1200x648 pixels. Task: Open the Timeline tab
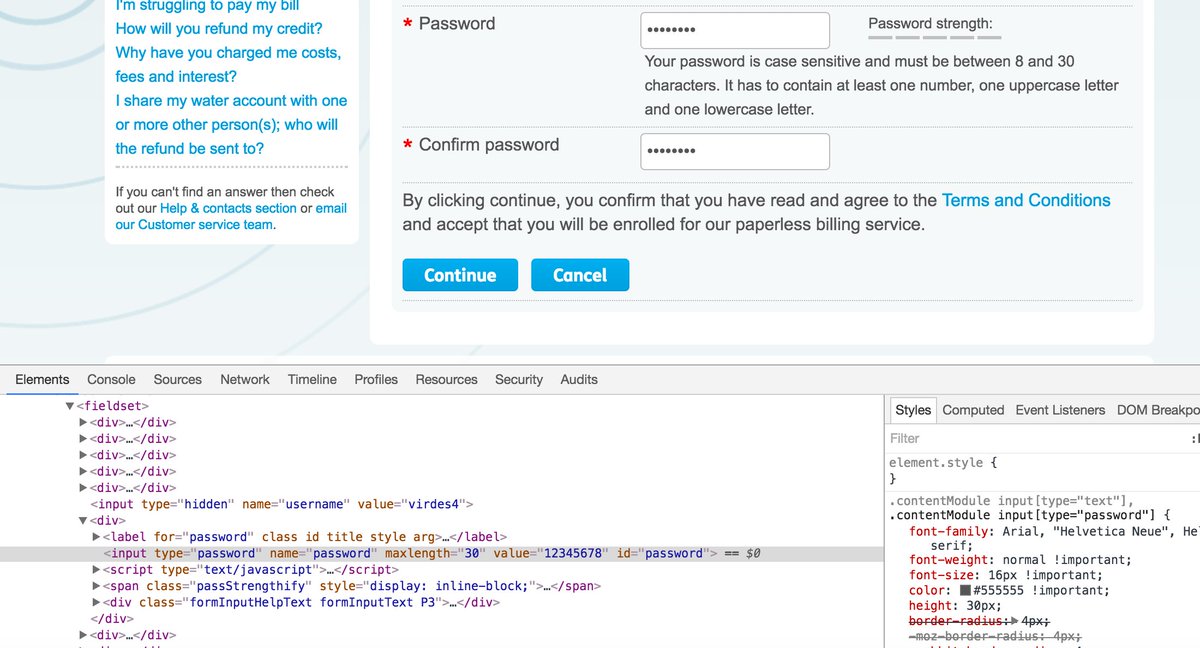click(x=312, y=380)
